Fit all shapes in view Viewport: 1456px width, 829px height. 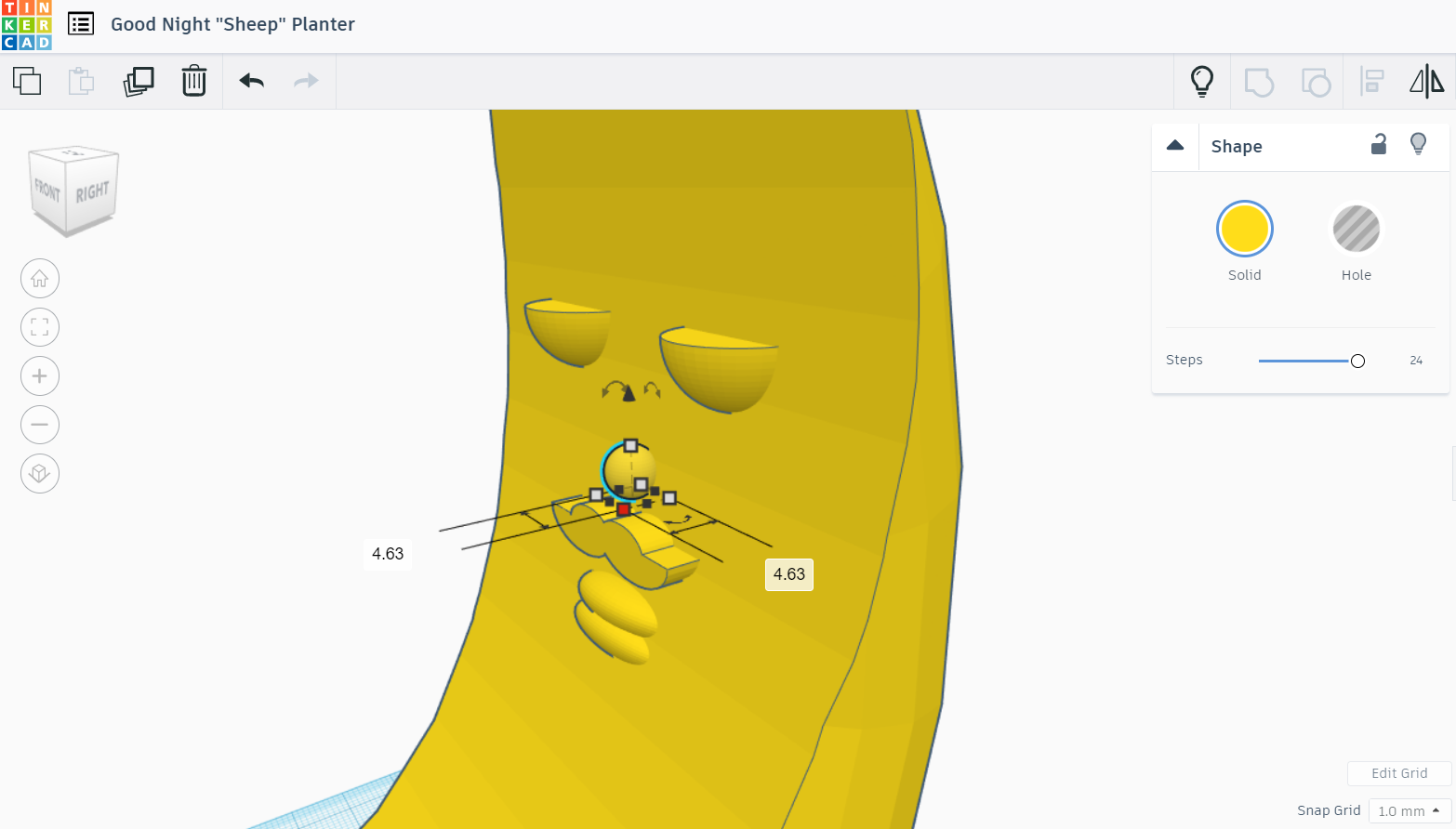click(x=40, y=327)
